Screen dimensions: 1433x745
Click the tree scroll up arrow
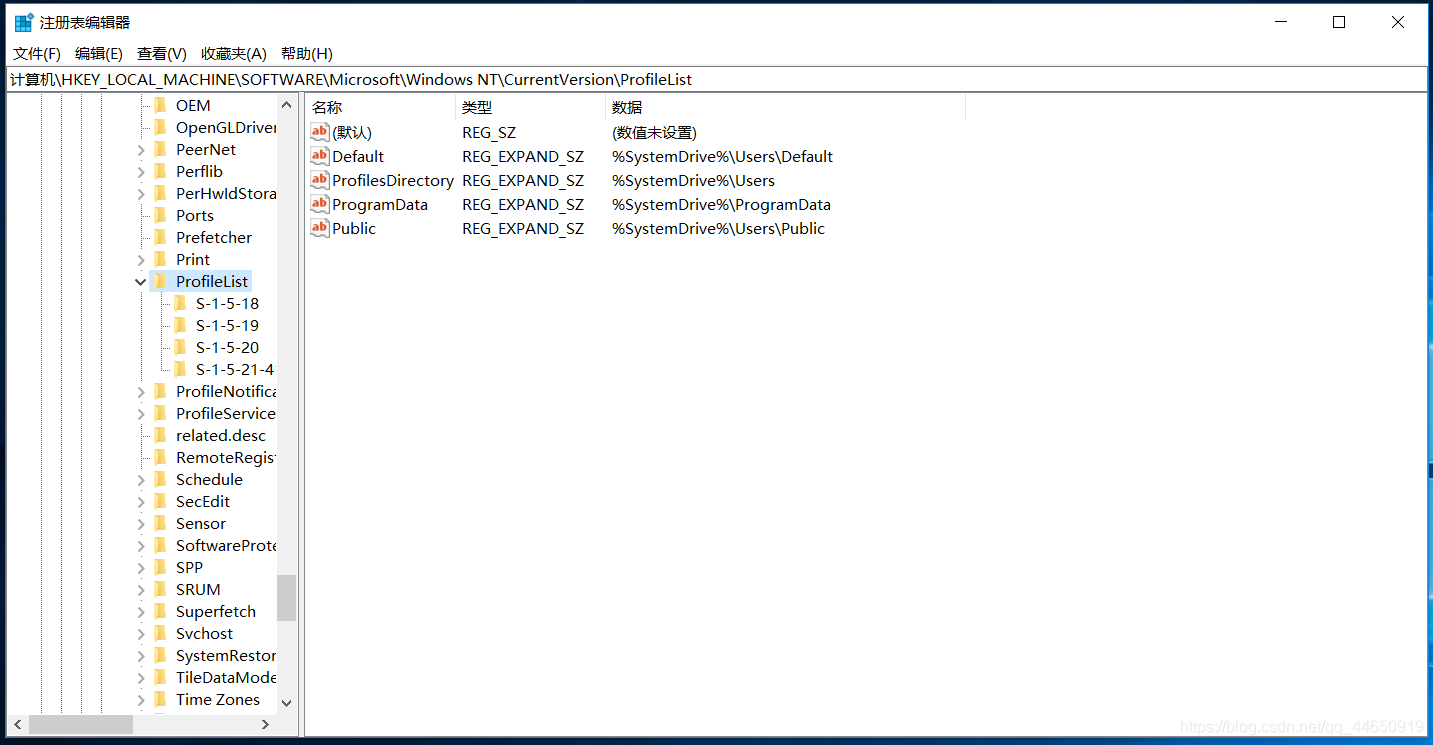click(x=287, y=105)
